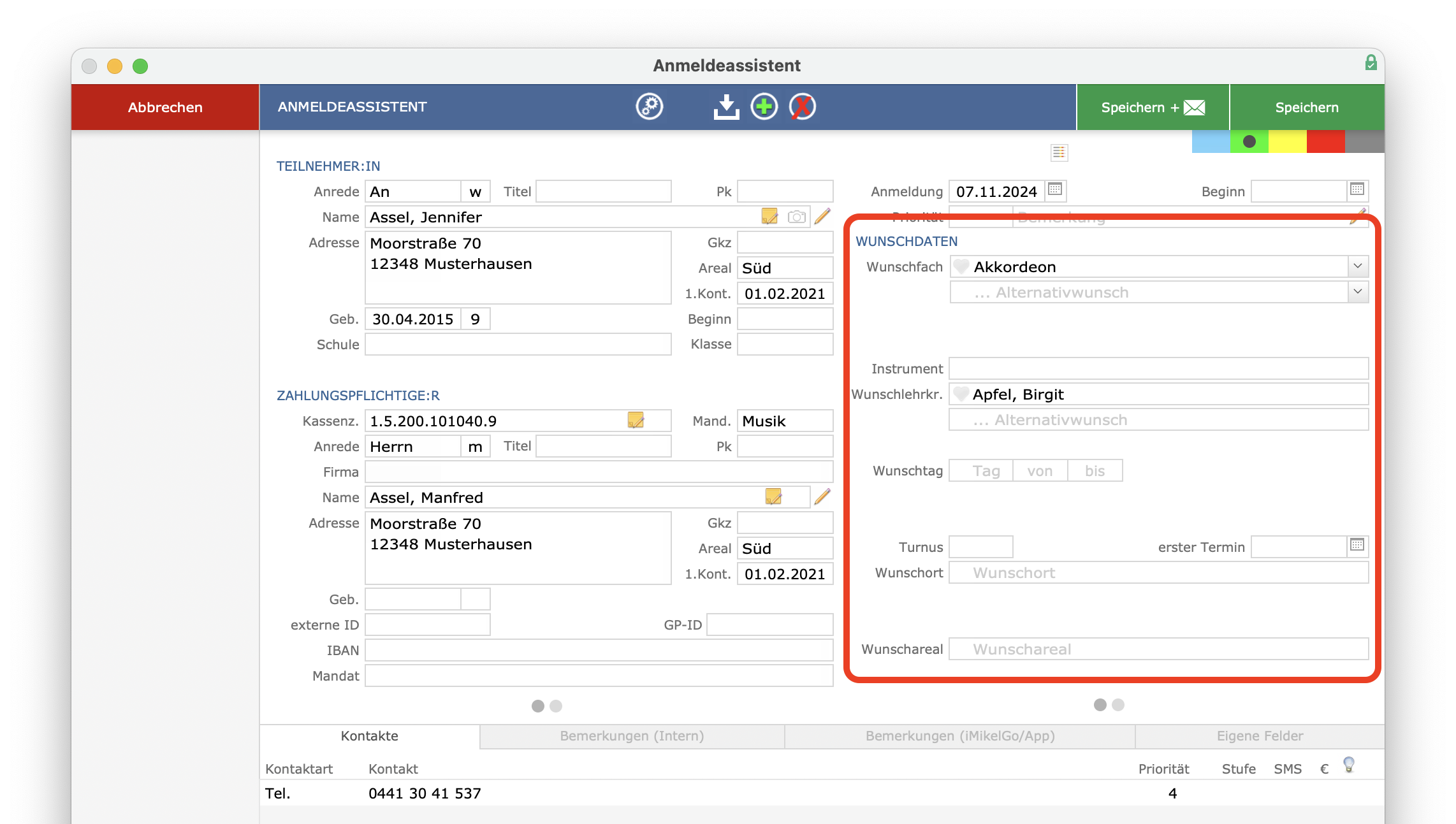Click the download import arrow icon
Screen dimensions: 1456x824
[726, 106]
